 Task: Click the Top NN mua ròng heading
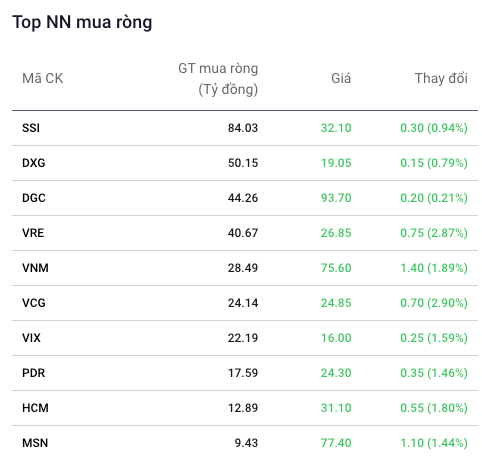pos(82,22)
